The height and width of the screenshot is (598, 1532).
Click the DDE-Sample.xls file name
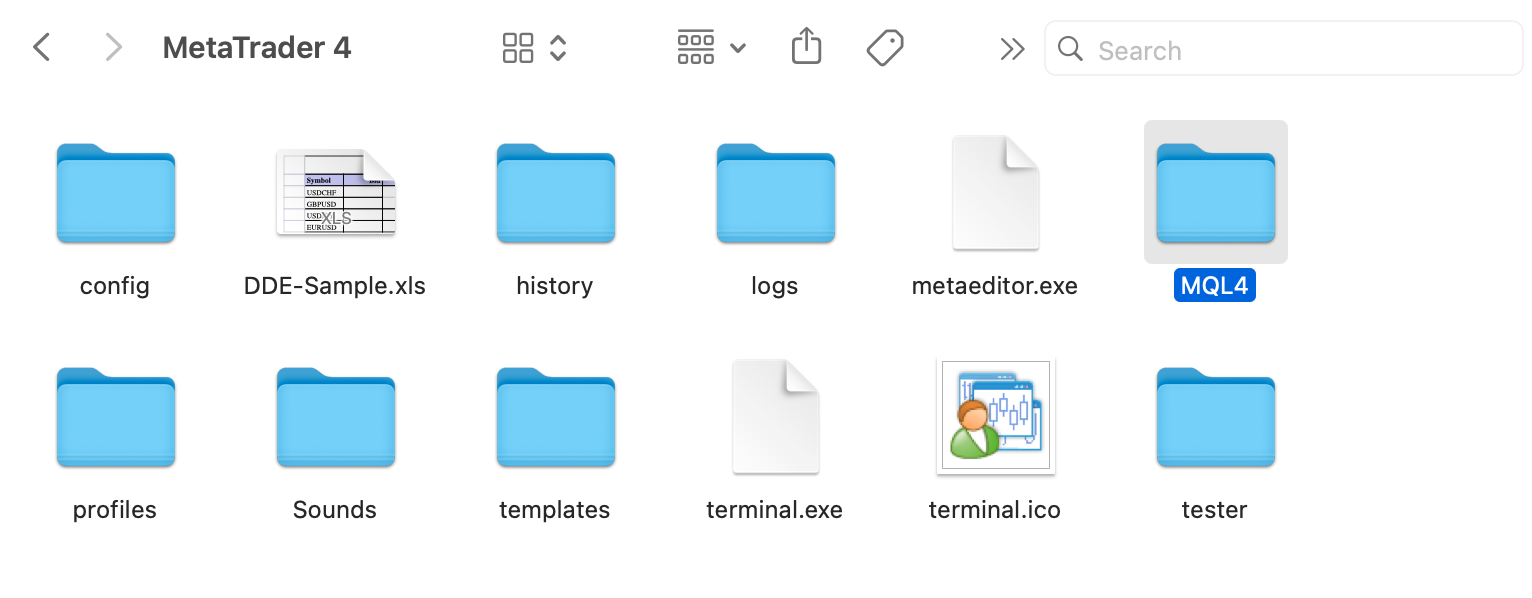pyautogui.click(x=335, y=286)
